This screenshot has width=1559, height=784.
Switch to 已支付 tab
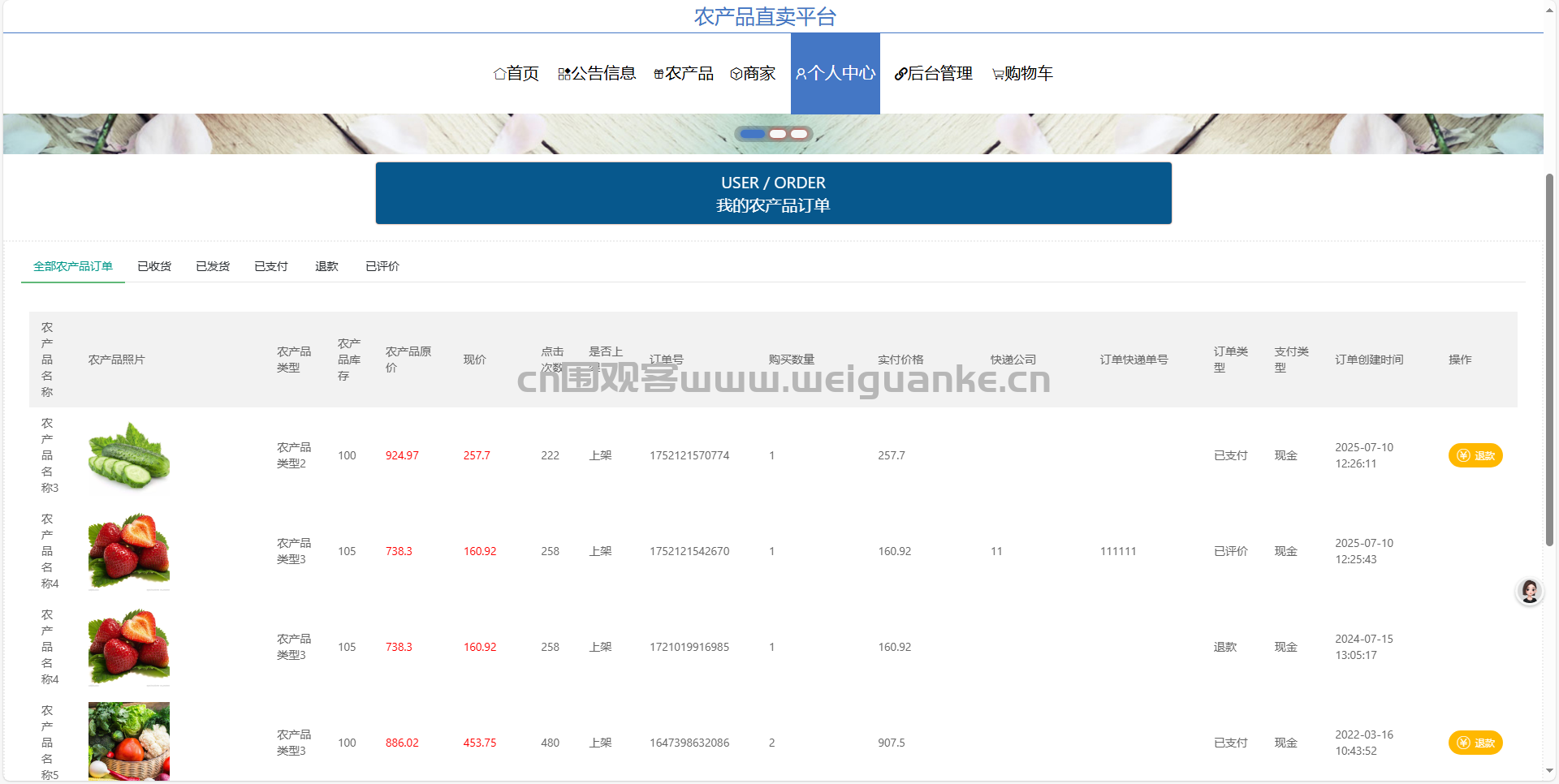click(x=271, y=266)
